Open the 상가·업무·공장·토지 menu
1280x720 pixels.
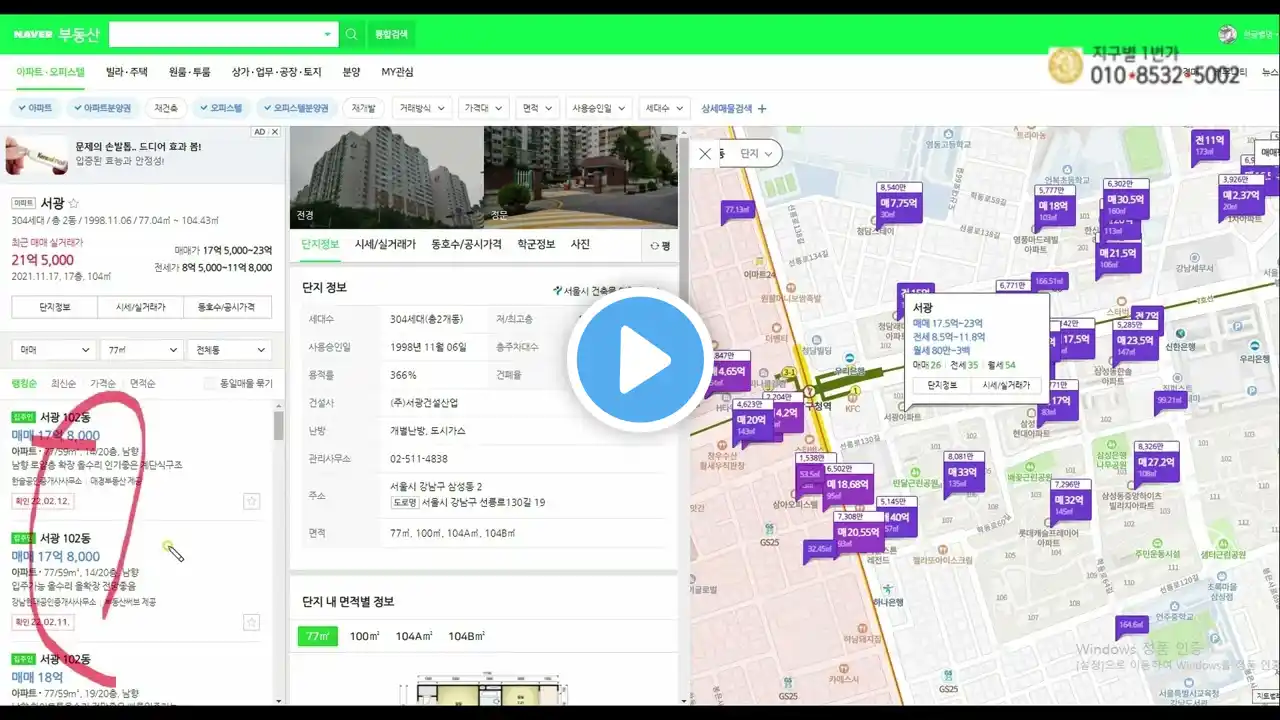(x=277, y=72)
